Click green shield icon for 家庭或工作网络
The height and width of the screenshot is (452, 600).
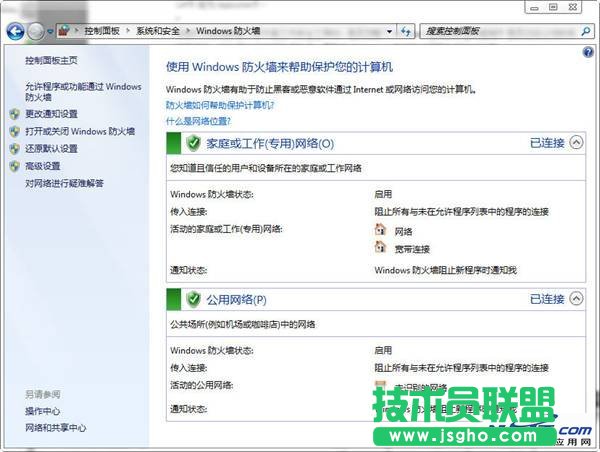(x=193, y=142)
